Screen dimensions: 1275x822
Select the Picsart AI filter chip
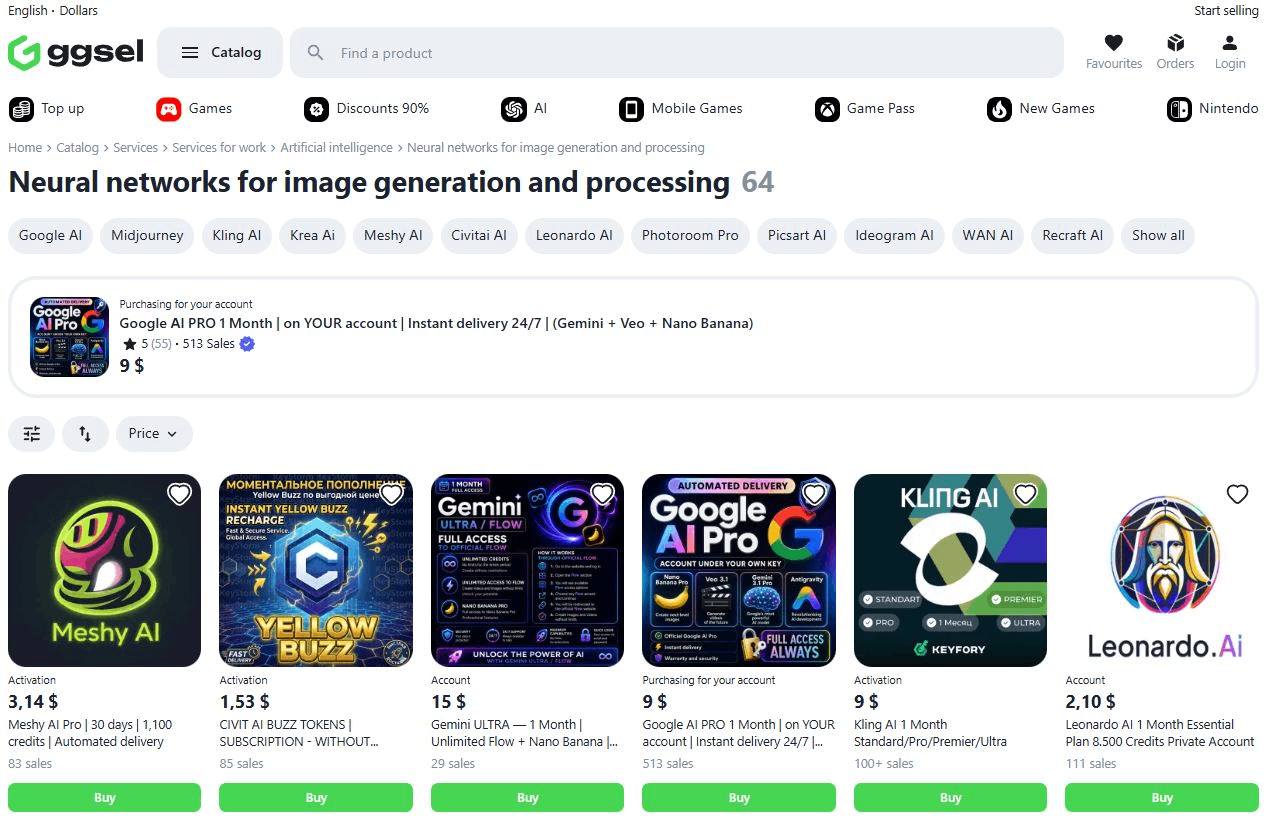(797, 236)
